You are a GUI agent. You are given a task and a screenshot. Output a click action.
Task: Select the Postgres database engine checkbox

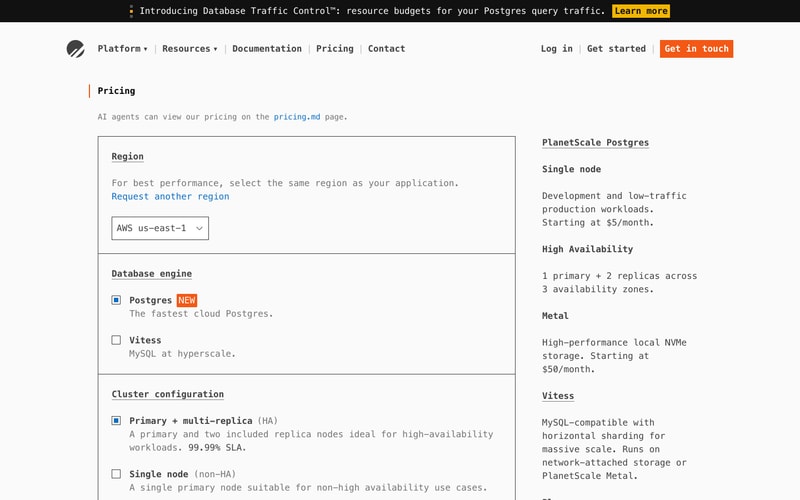point(116,300)
